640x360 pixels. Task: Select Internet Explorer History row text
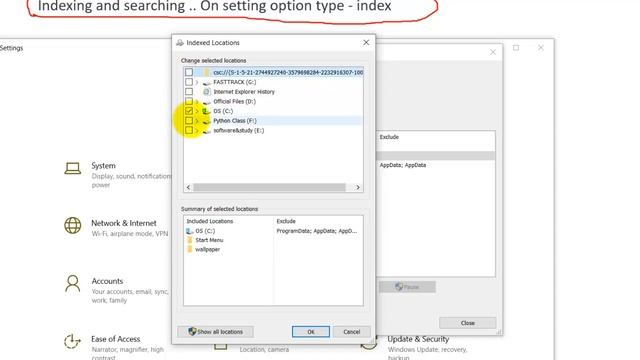(x=244, y=92)
